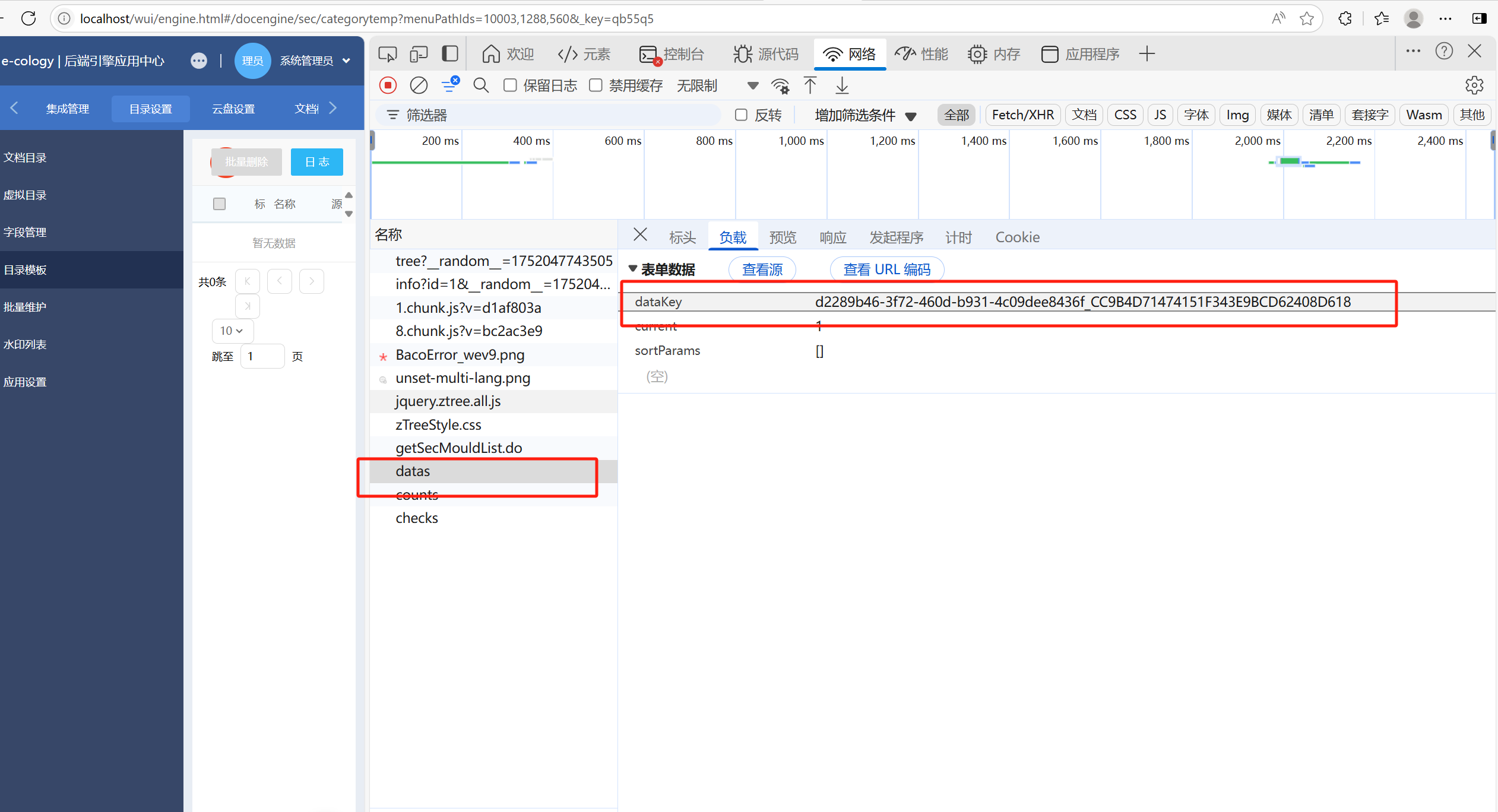Viewport: 1498px width, 812px height.
Task: Open DevTools help icon
Action: pyautogui.click(x=1444, y=51)
